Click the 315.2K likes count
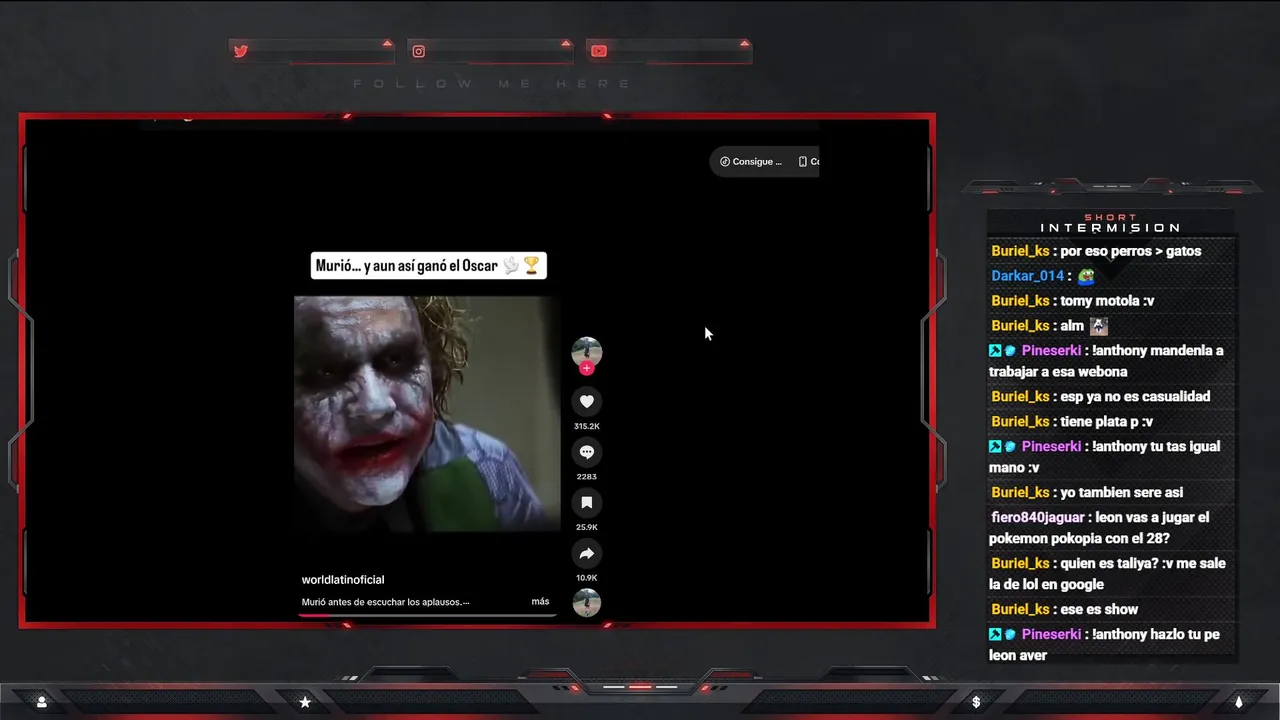The width and height of the screenshot is (1280, 720). 587,426
